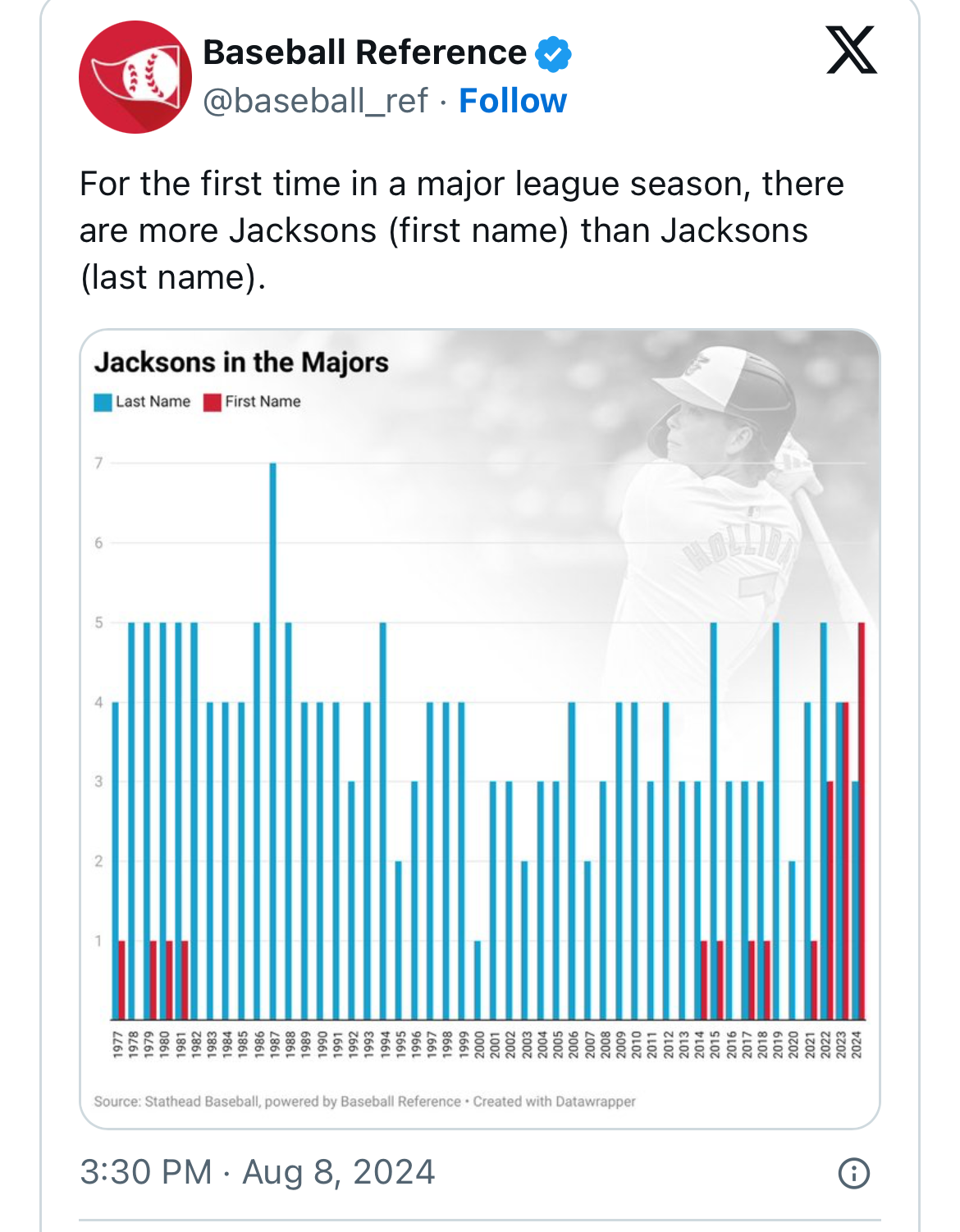Click the chart source credit text
Image resolution: width=960 pixels, height=1232 pixels.
click(364, 1102)
